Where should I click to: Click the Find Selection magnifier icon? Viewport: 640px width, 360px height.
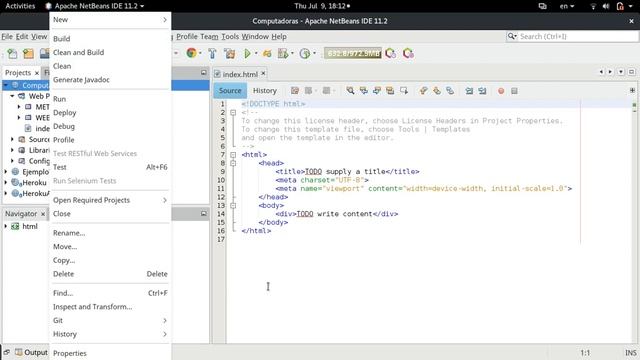tap(350, 91)
